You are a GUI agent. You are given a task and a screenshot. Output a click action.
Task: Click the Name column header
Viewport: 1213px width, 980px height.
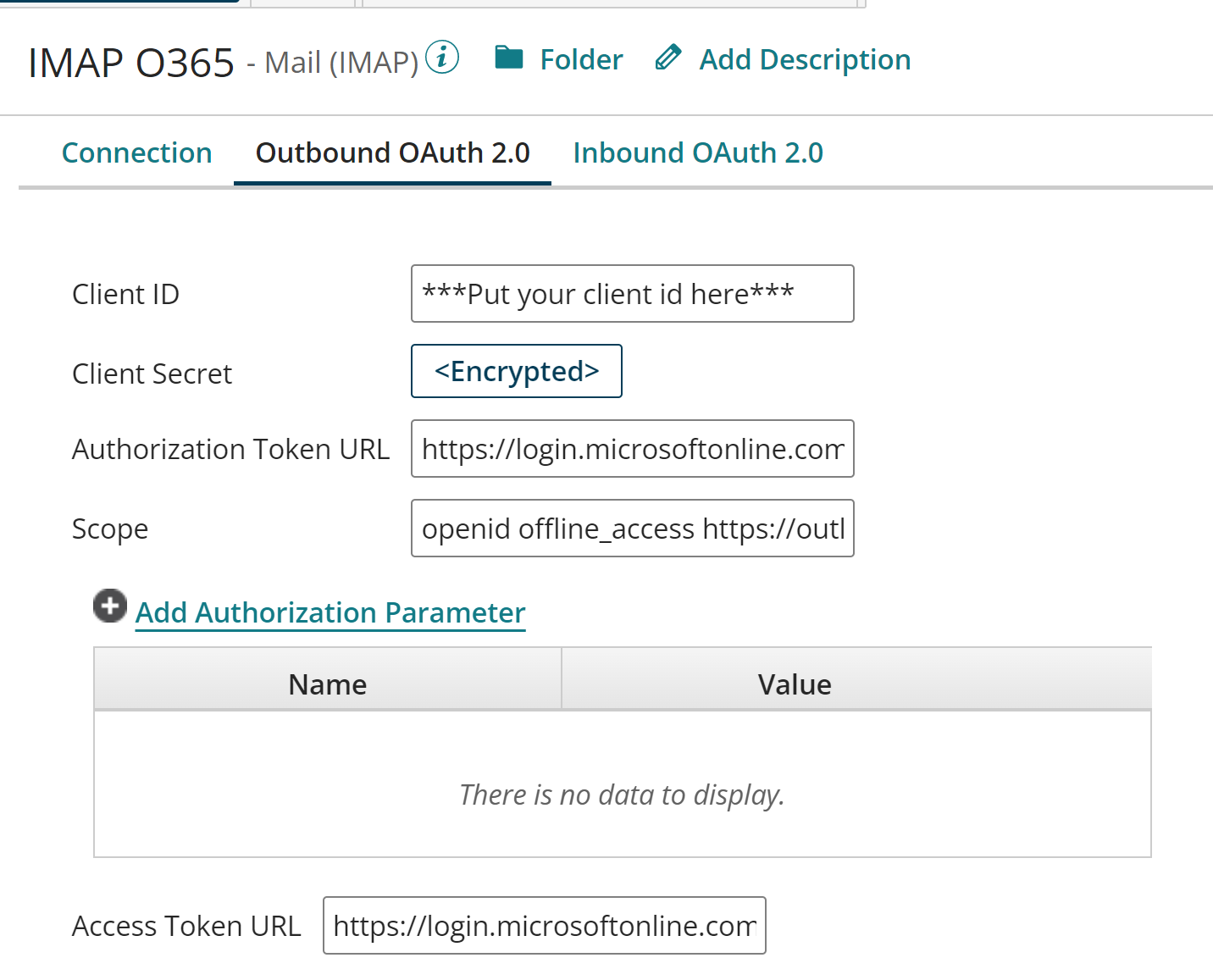click(327, 684)
